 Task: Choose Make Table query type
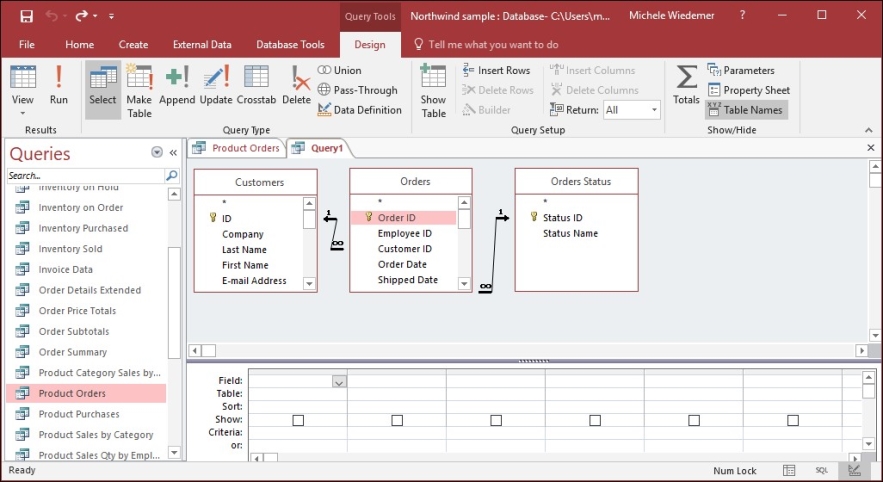(x=139, y=91)
